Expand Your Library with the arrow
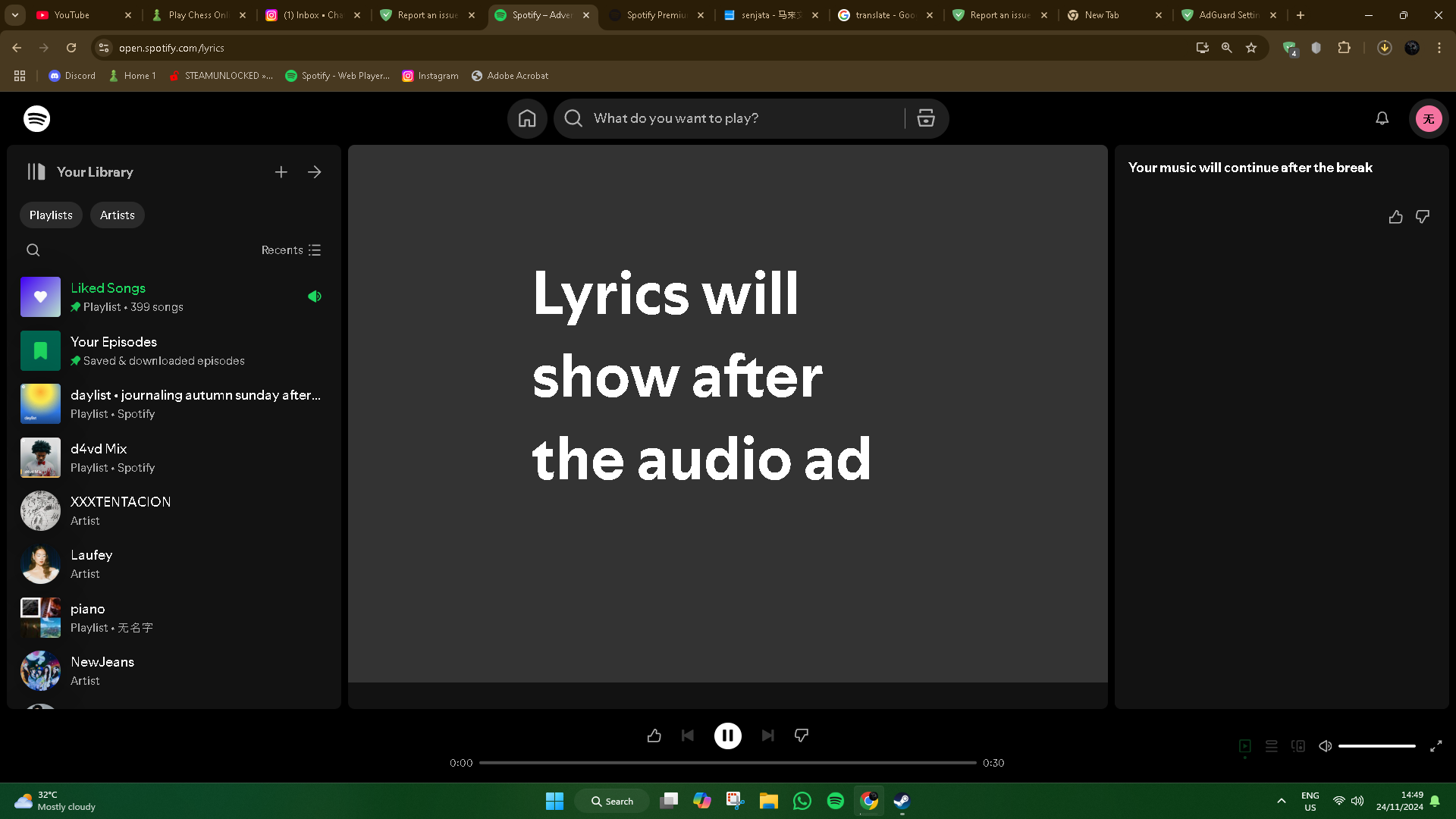The width and height of the screenshot is (1456, 819). click(315, 172)
